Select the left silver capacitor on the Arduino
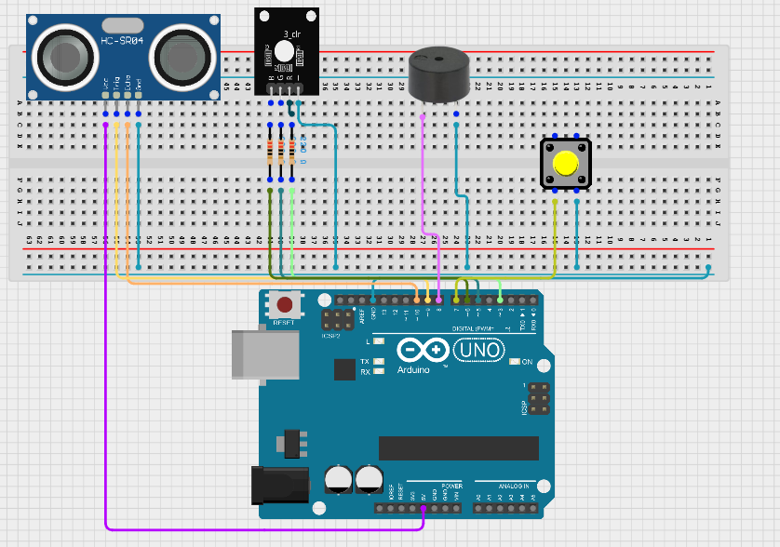Screen dimensions: 780x547 click(x=338, y=479)
